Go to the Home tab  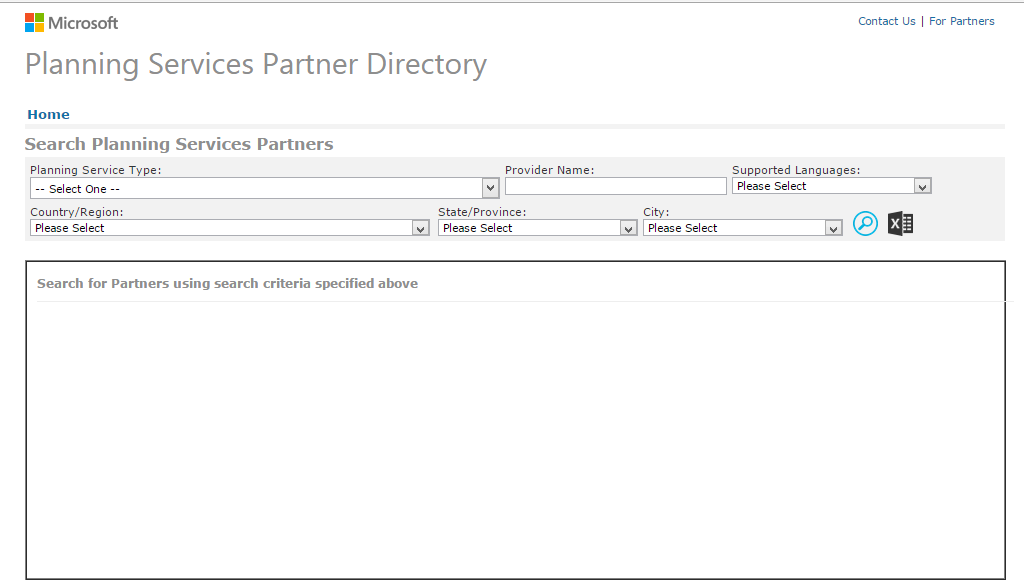point(48,114)
